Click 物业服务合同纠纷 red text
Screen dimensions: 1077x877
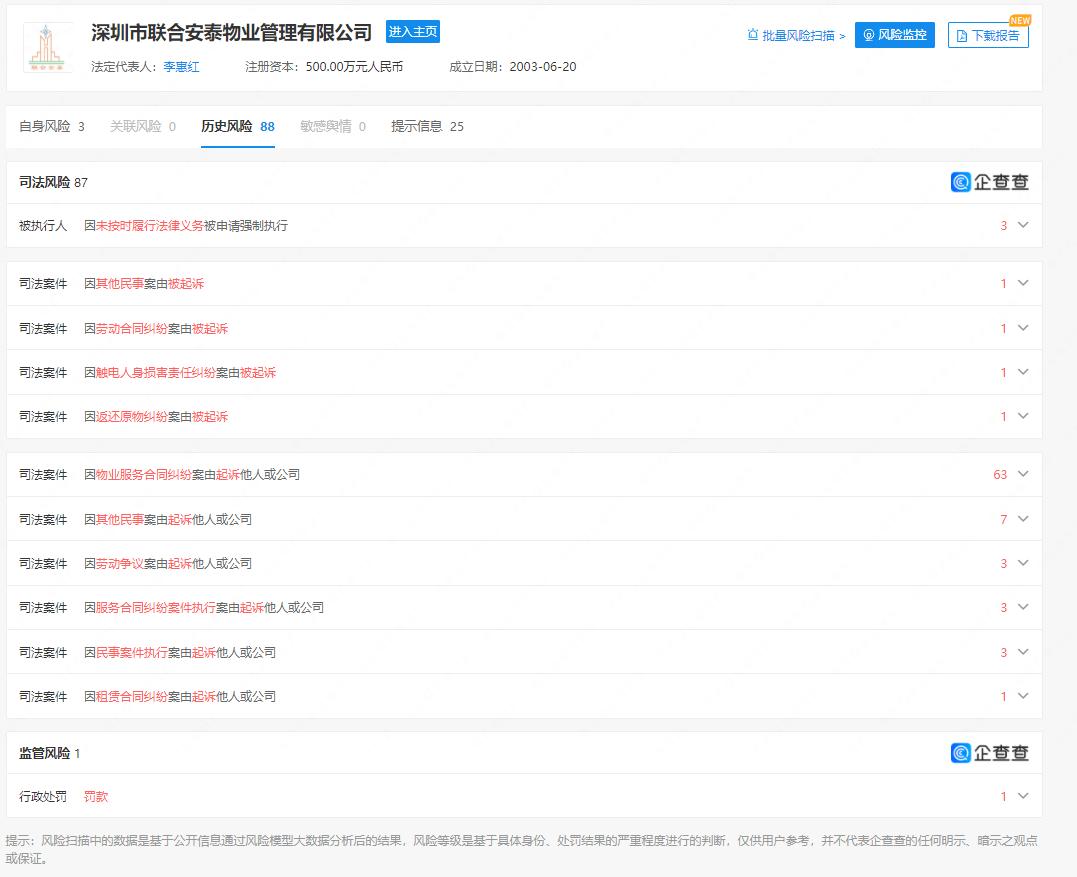[144, 475]
